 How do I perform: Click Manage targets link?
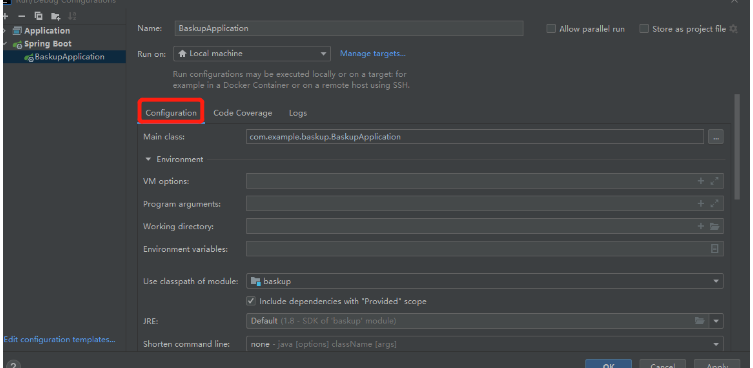(x=373, y=53)
